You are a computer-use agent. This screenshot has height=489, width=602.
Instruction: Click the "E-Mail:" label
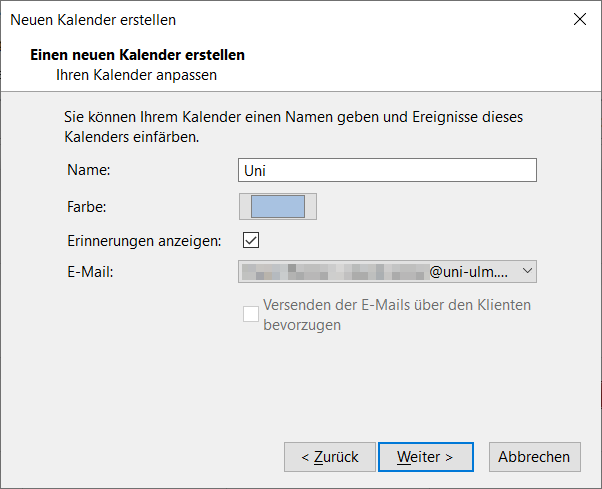pos(90,271)
